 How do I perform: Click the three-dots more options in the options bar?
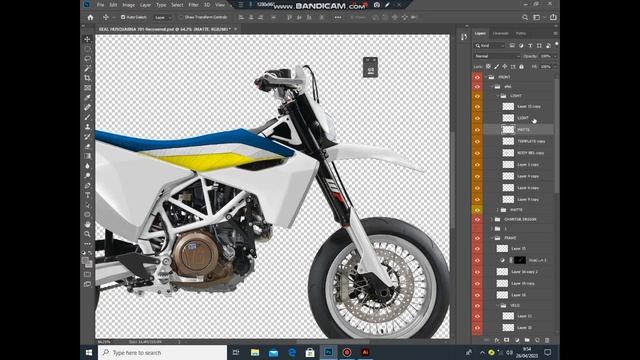tap(338, 17)
